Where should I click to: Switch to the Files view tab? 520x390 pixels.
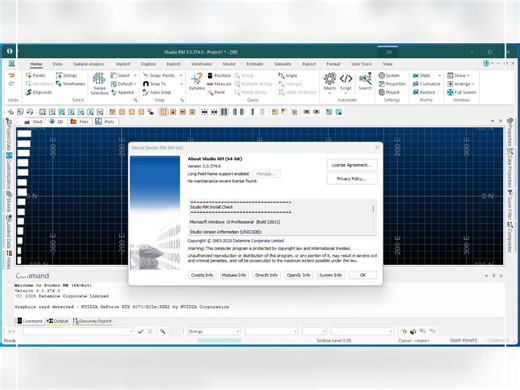[79, 122]
